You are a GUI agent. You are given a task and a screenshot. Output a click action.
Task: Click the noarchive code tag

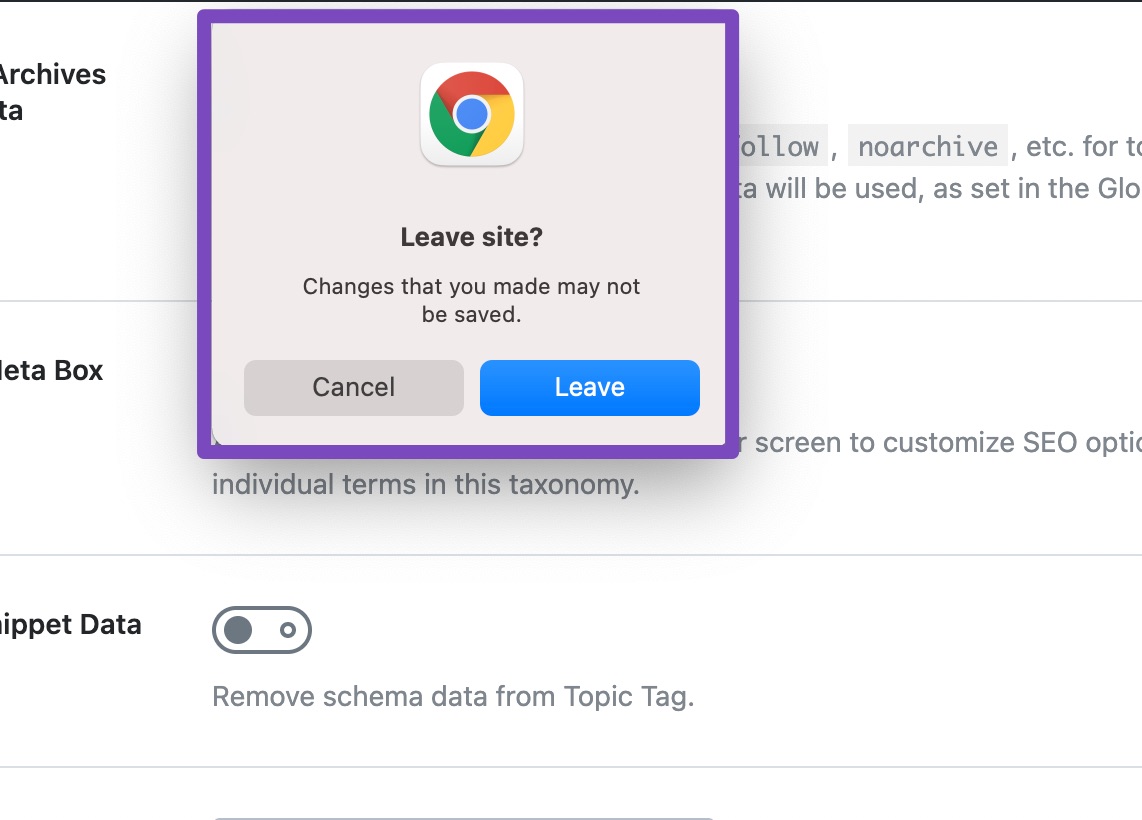927,146
